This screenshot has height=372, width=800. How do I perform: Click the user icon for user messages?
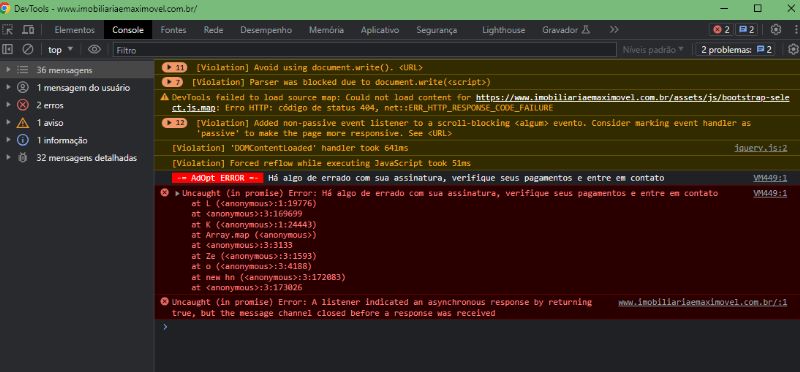pyautogui.click(x=23, y=88)
